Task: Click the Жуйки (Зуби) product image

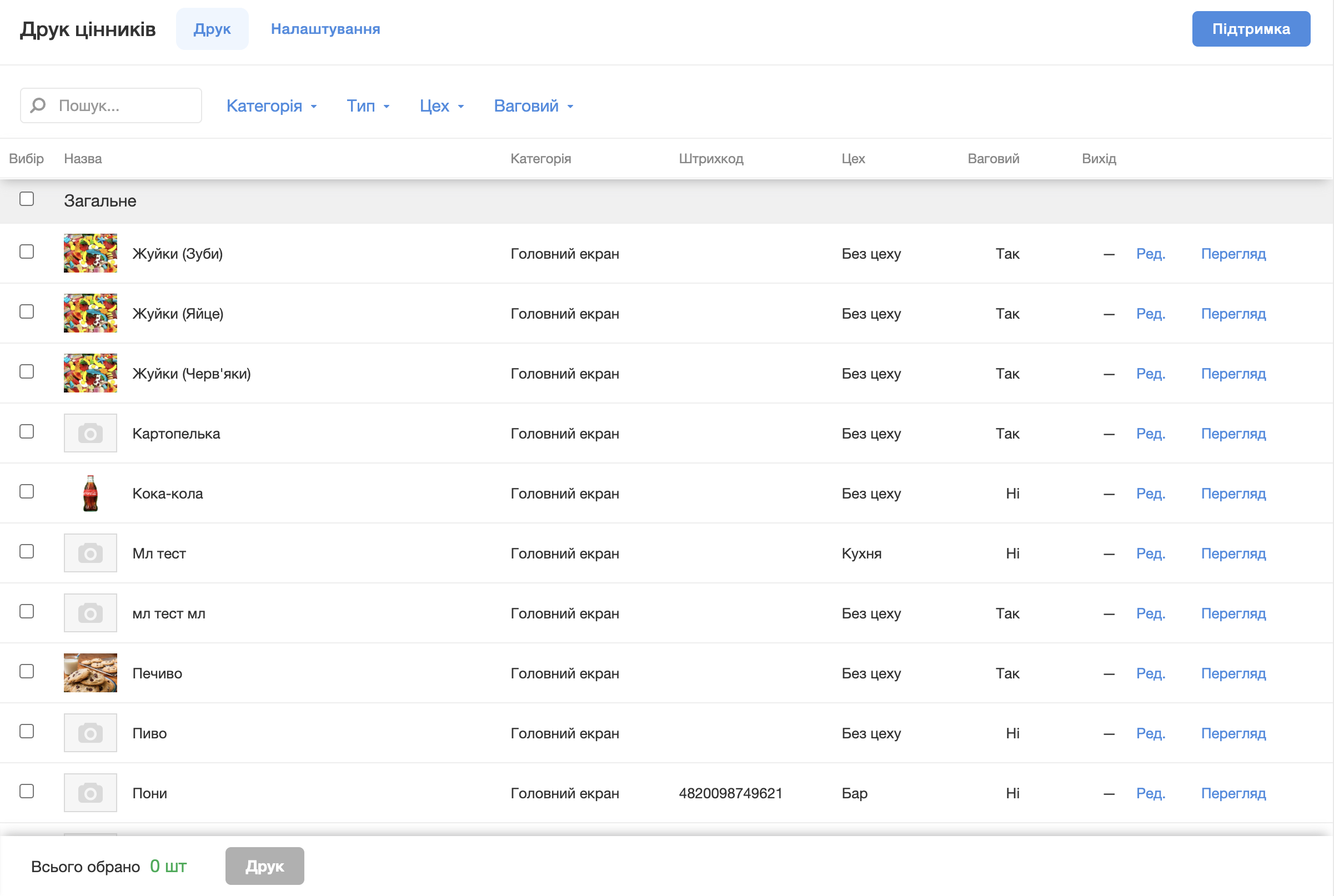Action: (91, 253)
